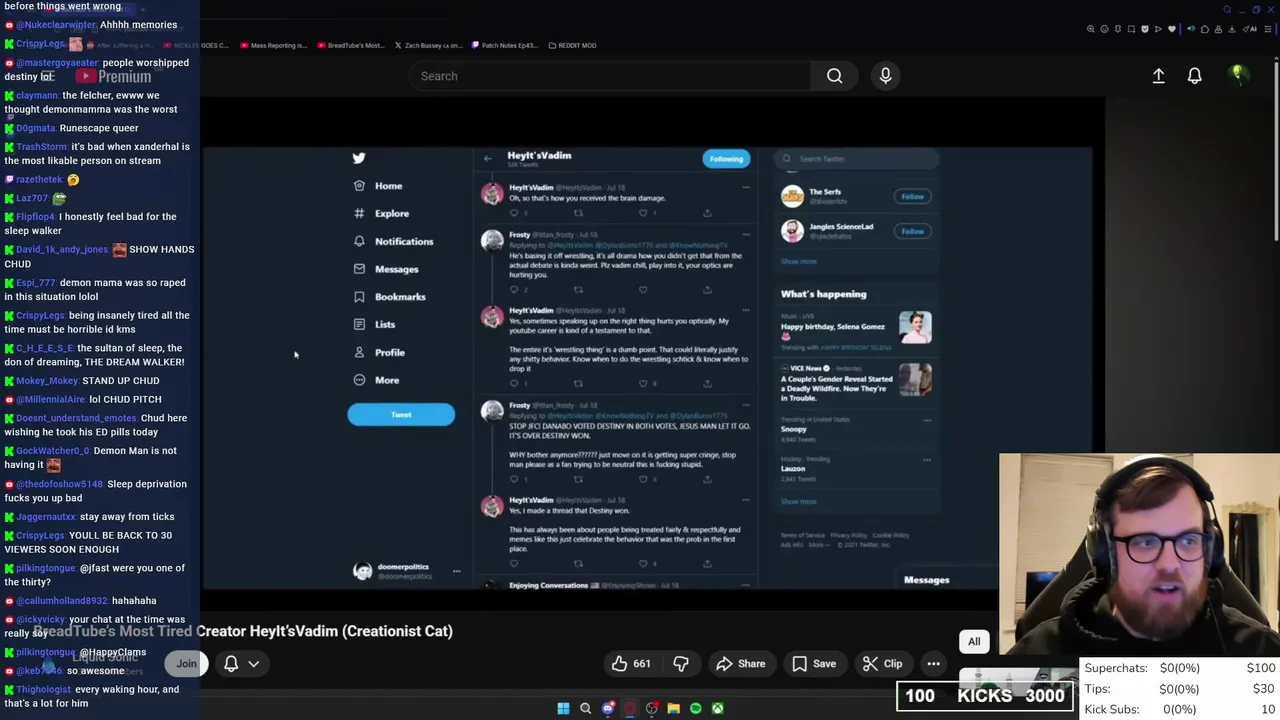Open Windows taskbar search
Viewport: 1280px width, 720px height.
coord(585,708)
